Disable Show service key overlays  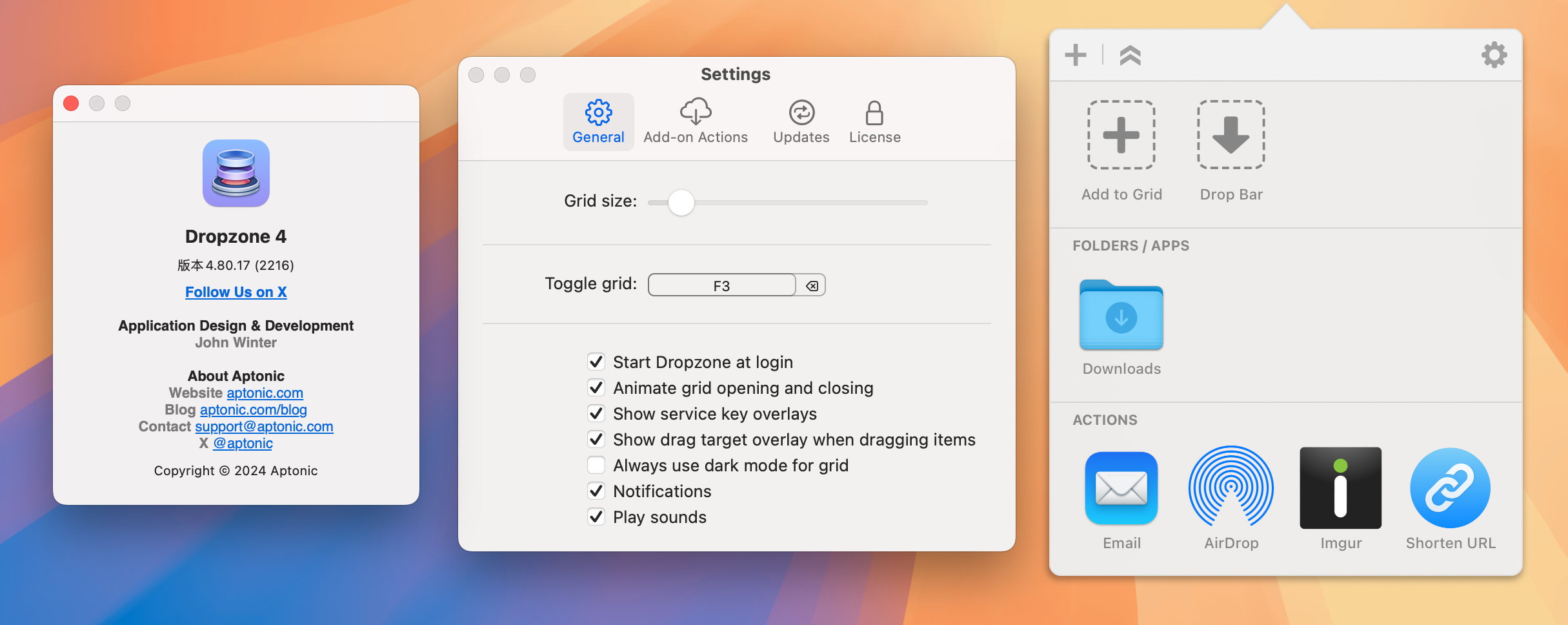click(596, 413)
